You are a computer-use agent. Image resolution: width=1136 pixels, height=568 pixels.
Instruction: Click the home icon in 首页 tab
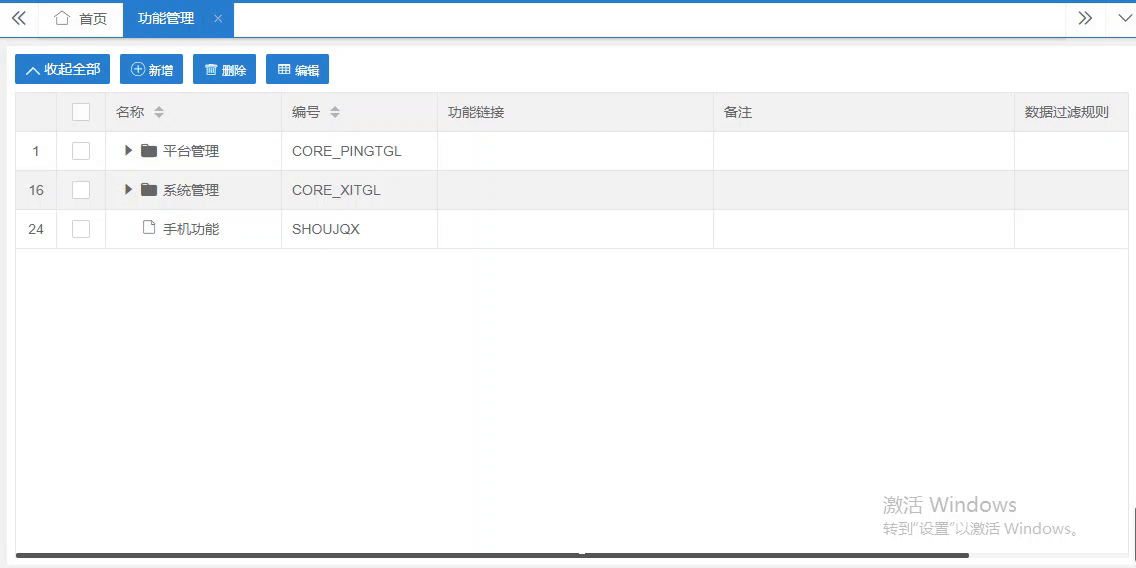(x=62, y=18)
